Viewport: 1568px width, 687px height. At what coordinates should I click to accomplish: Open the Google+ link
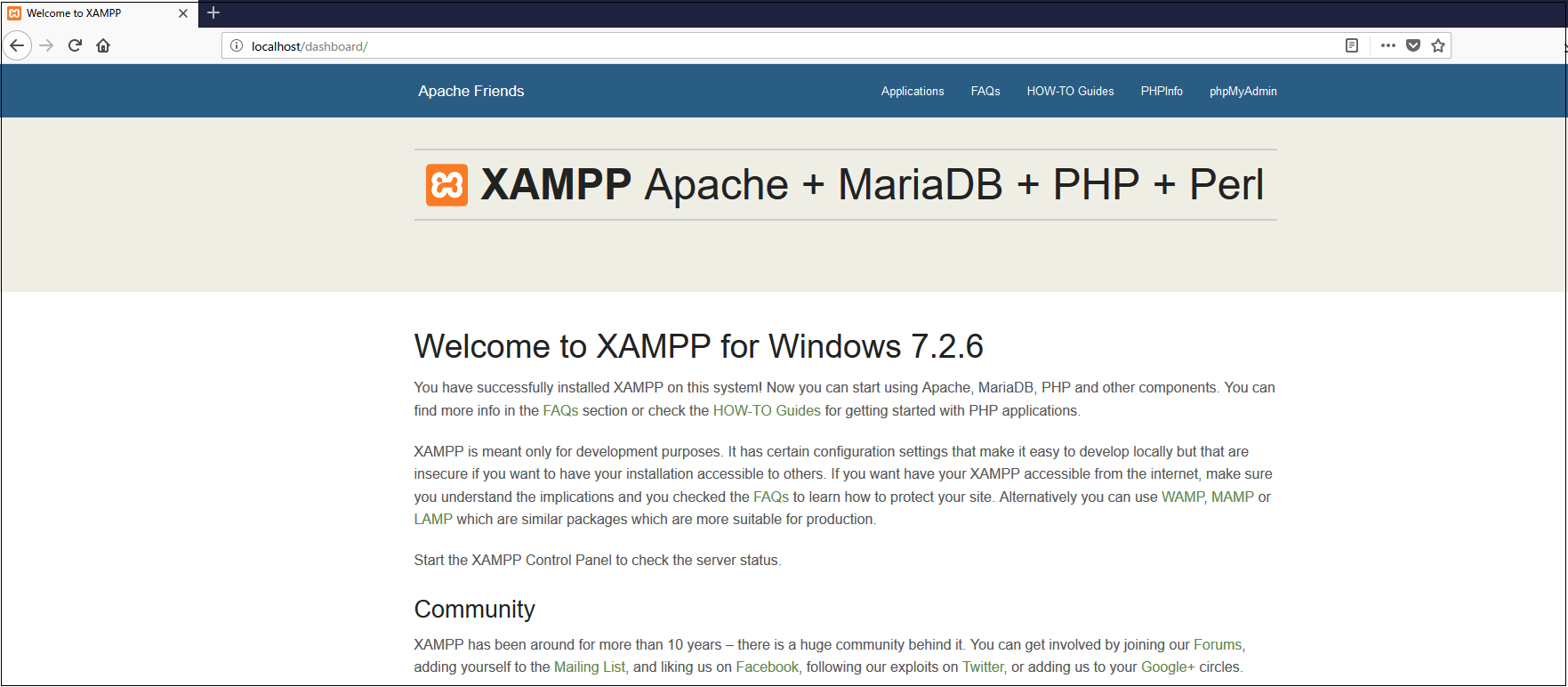(1168, 667)
